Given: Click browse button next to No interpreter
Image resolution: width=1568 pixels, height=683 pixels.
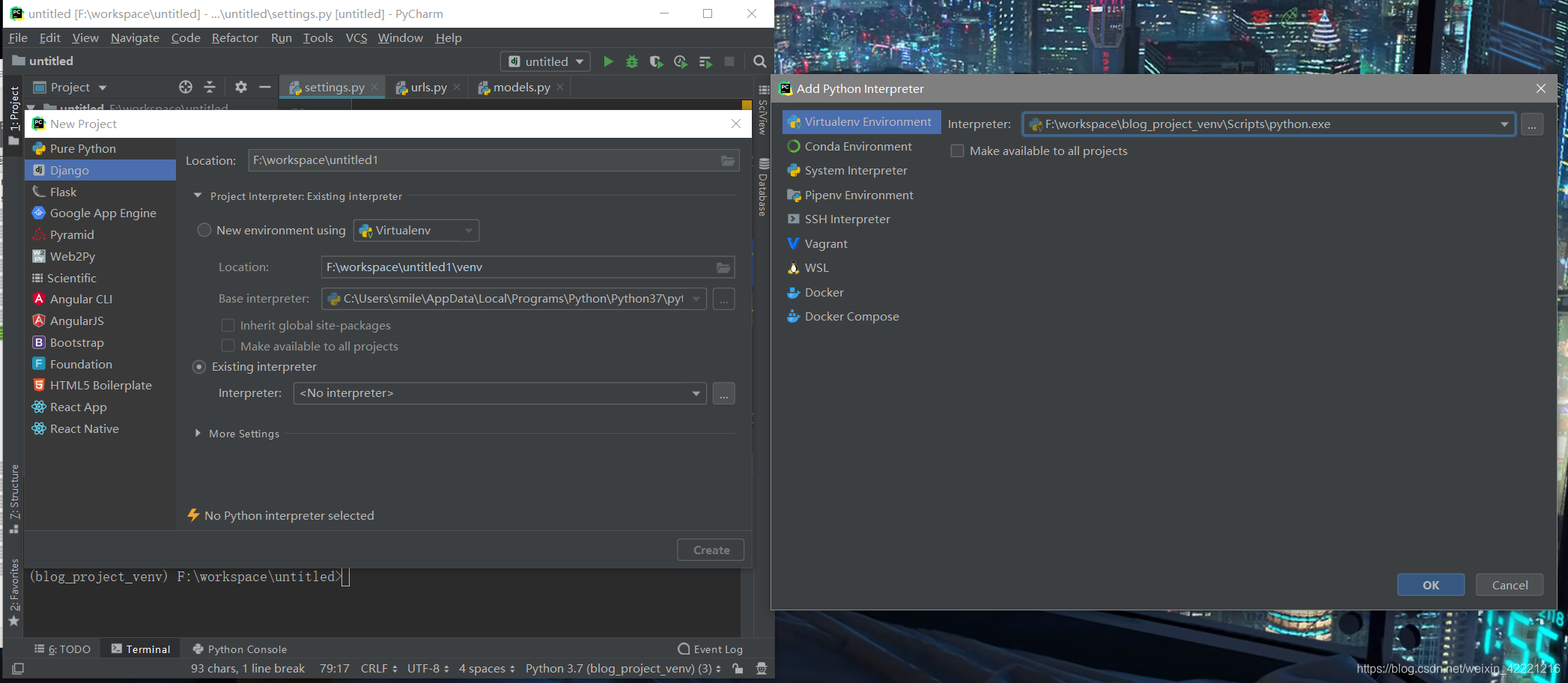Looking at the screenshot, I should (x=723, y=393).
